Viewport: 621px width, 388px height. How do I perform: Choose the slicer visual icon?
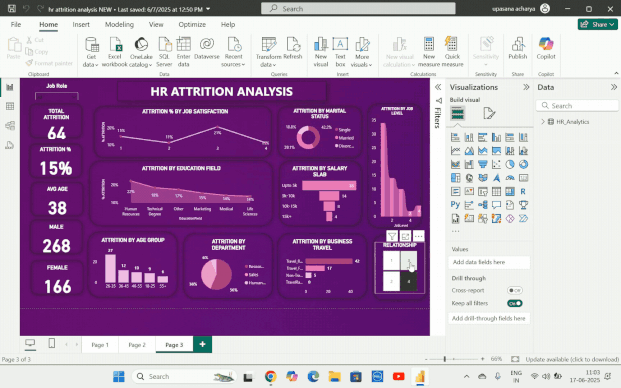(x=482, y=192)
